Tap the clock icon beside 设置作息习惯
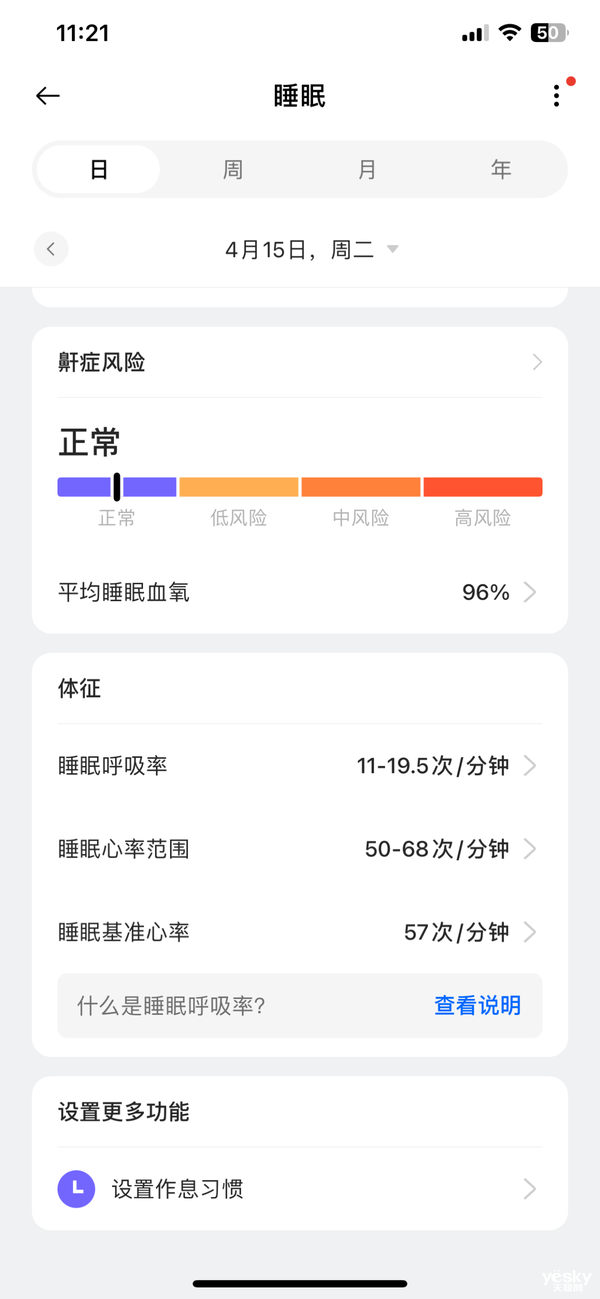600x1299 pixels. click(x=76, y=1189)
